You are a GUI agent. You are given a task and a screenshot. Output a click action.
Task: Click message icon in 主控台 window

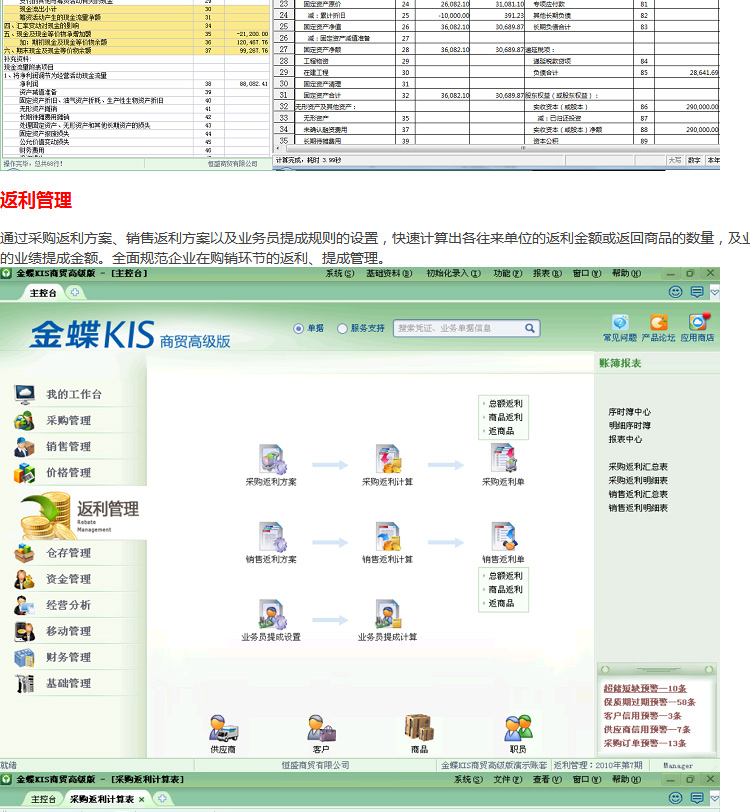697,292
